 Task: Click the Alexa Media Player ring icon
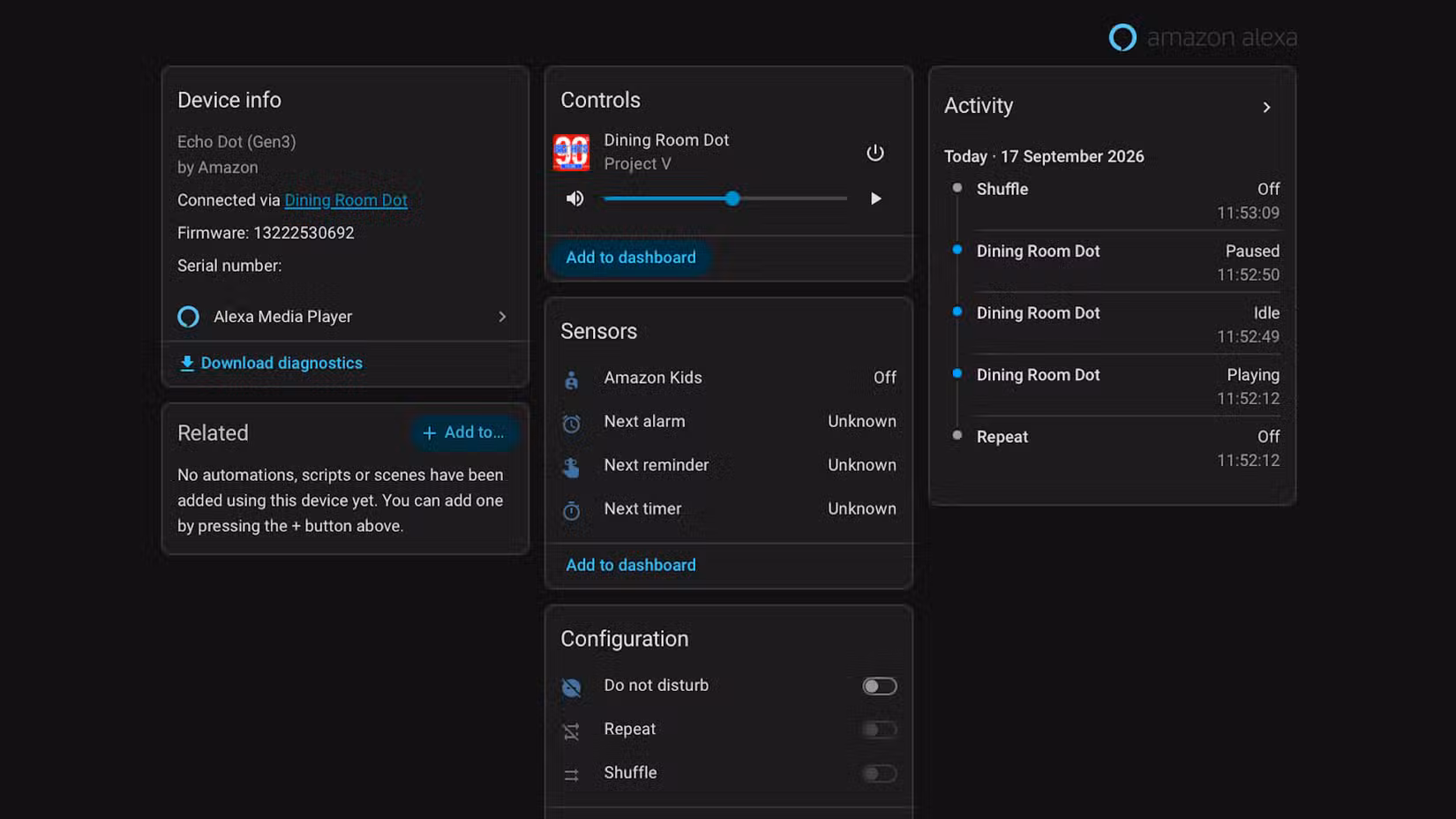(188, 317)
